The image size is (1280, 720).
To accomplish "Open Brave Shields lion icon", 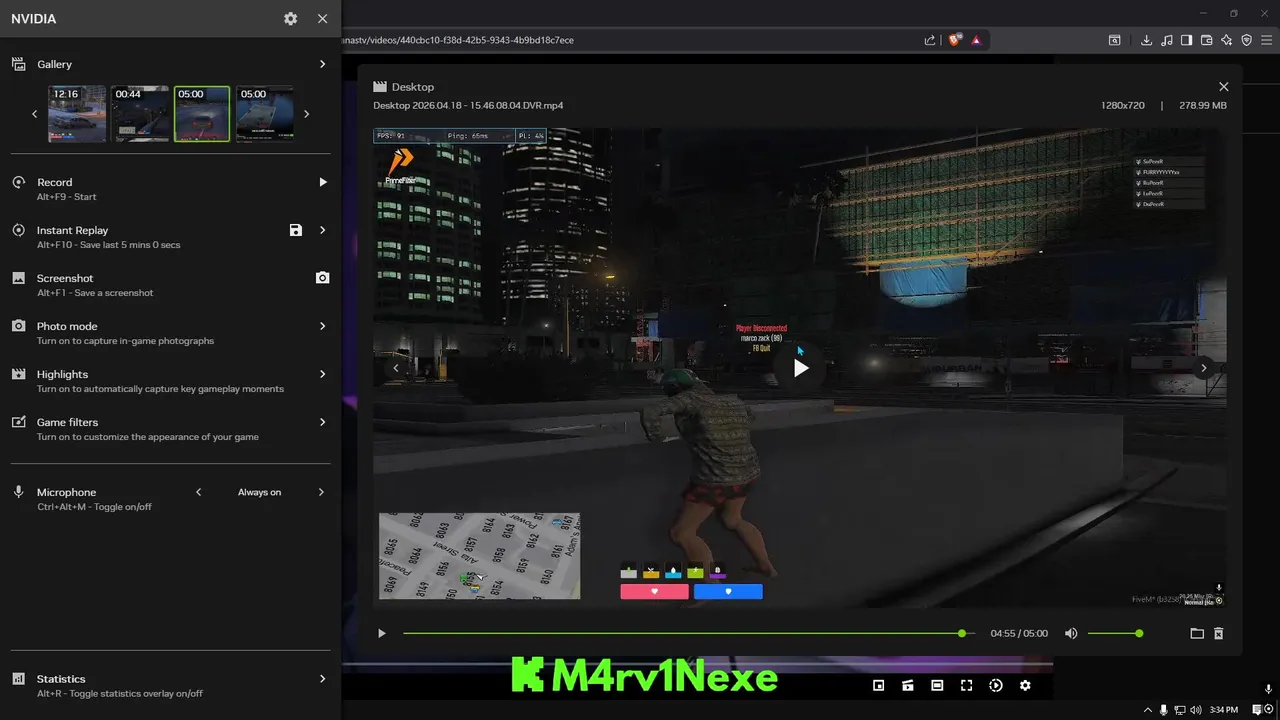I will (x=954, y=40).
